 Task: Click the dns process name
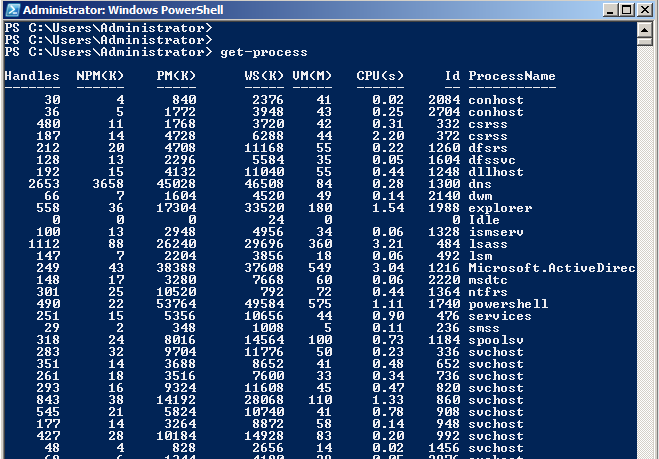[480, 184]
